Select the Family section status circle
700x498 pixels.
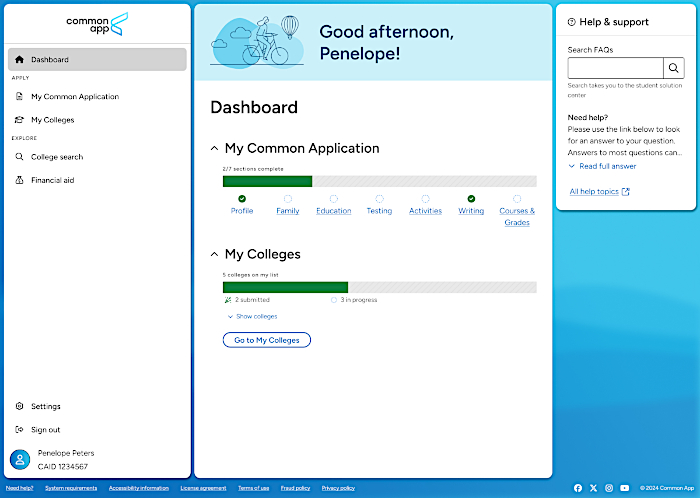click(x=288, y=199)
